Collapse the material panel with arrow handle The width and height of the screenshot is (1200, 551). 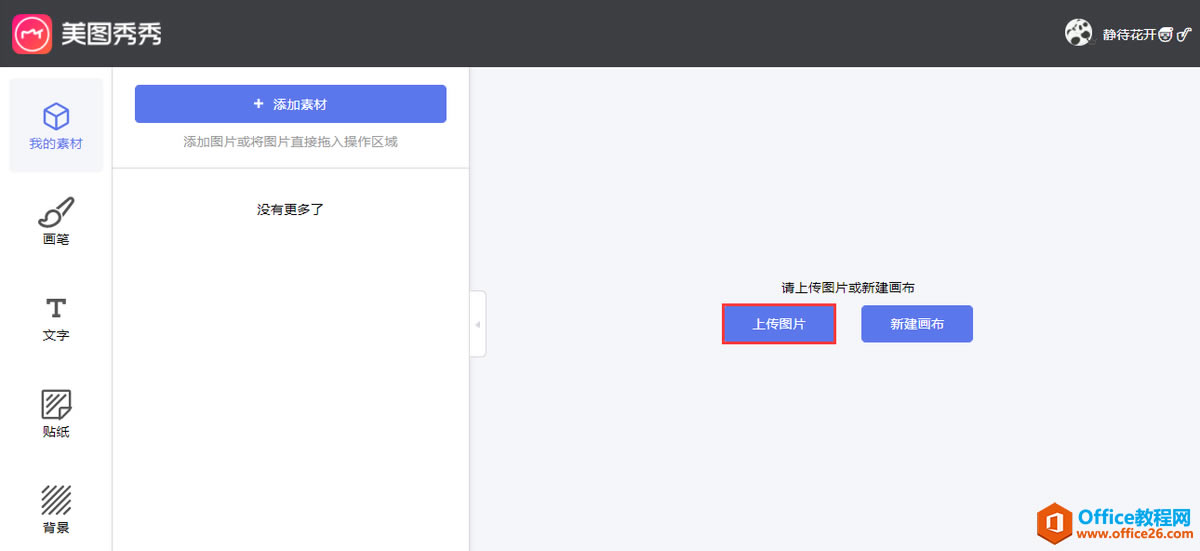coord(478,324)
